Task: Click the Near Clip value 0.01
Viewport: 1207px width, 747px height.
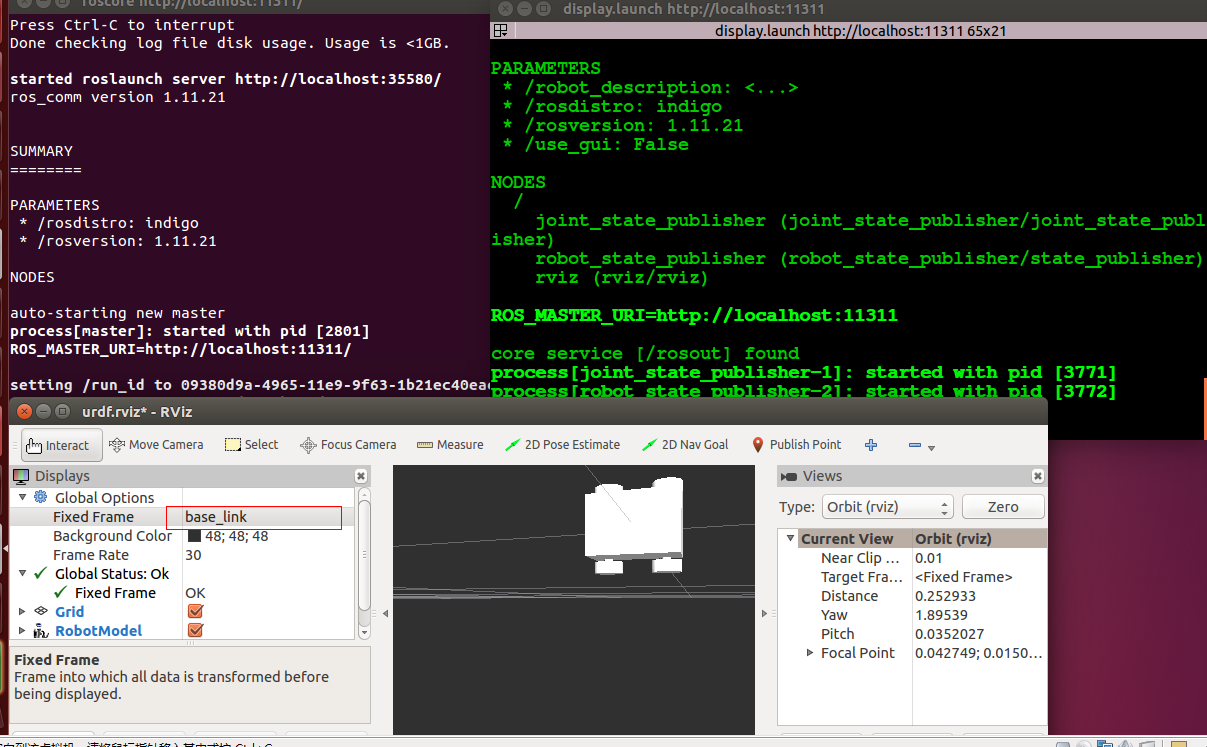Action: pos(929,558)
